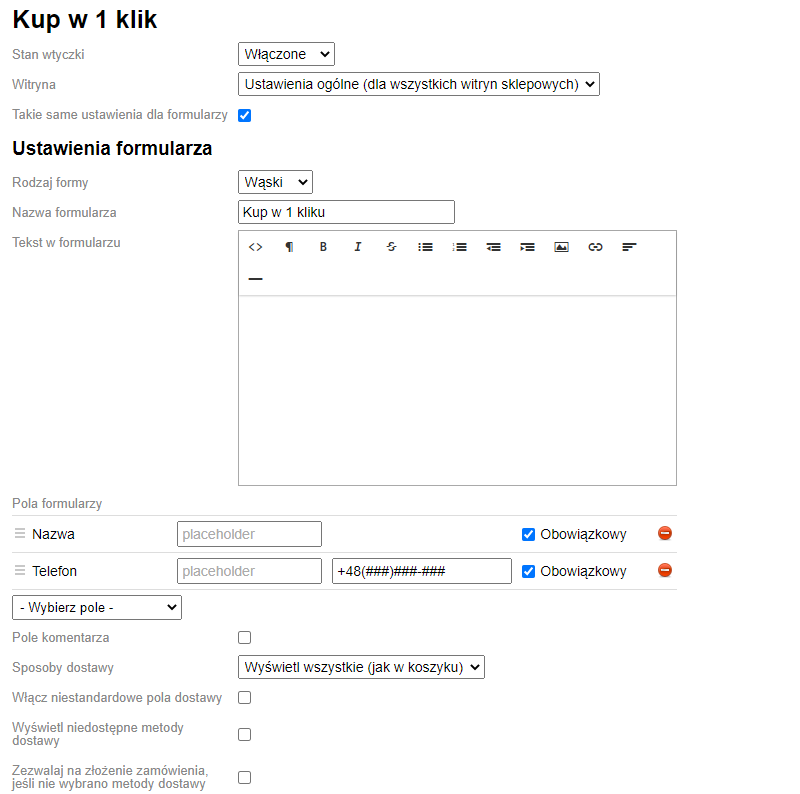Apply strikethrough formatting in editor
800x794 pixels.
(x=391, y=247)
